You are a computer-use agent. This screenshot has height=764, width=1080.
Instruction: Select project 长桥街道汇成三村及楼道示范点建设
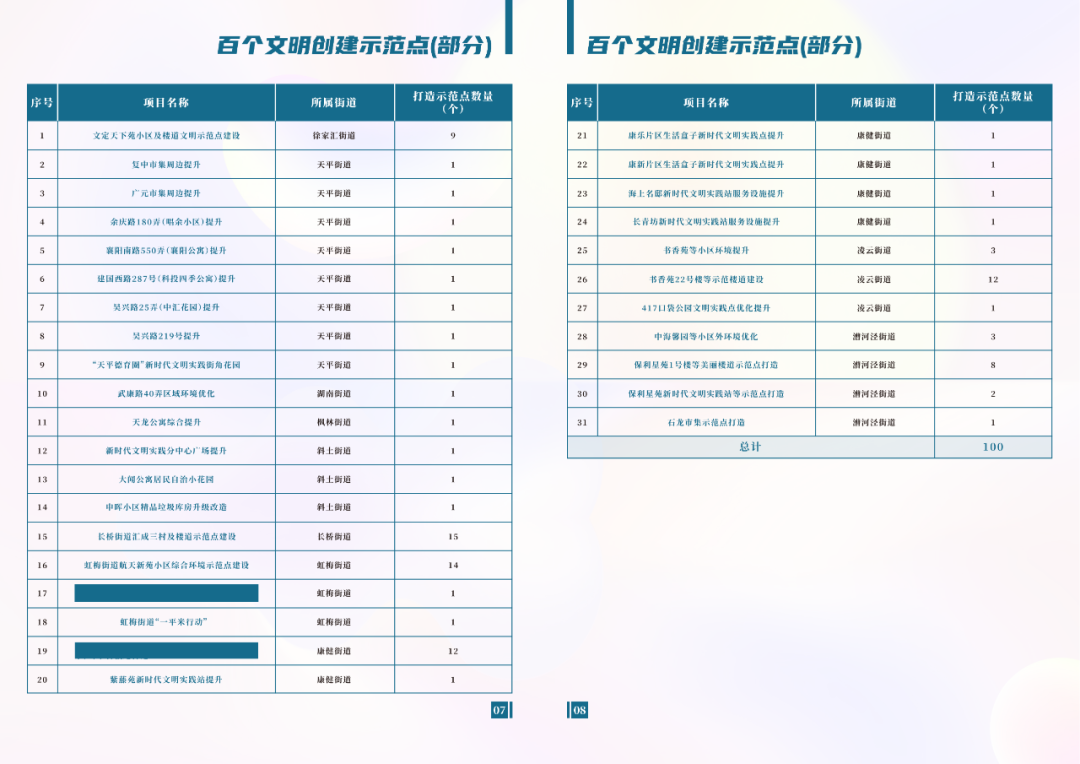166,537
